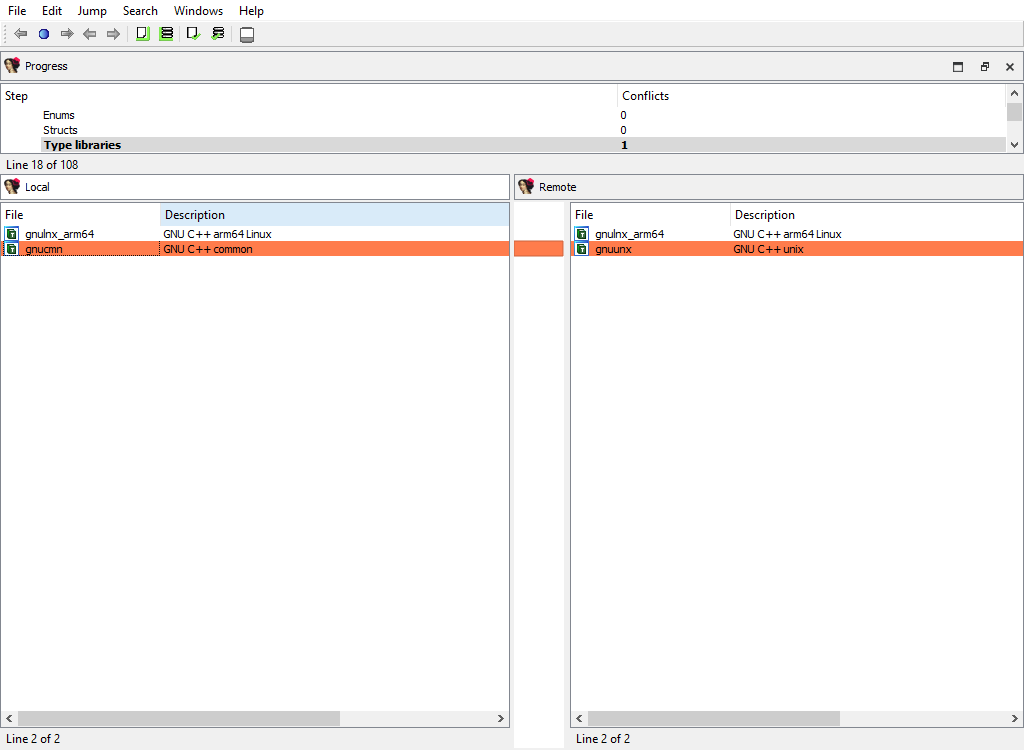Open the File menu
Image resolution: width=1024 pixels, height=750 pixels.
pyautogui.click(x=17, y=11)
